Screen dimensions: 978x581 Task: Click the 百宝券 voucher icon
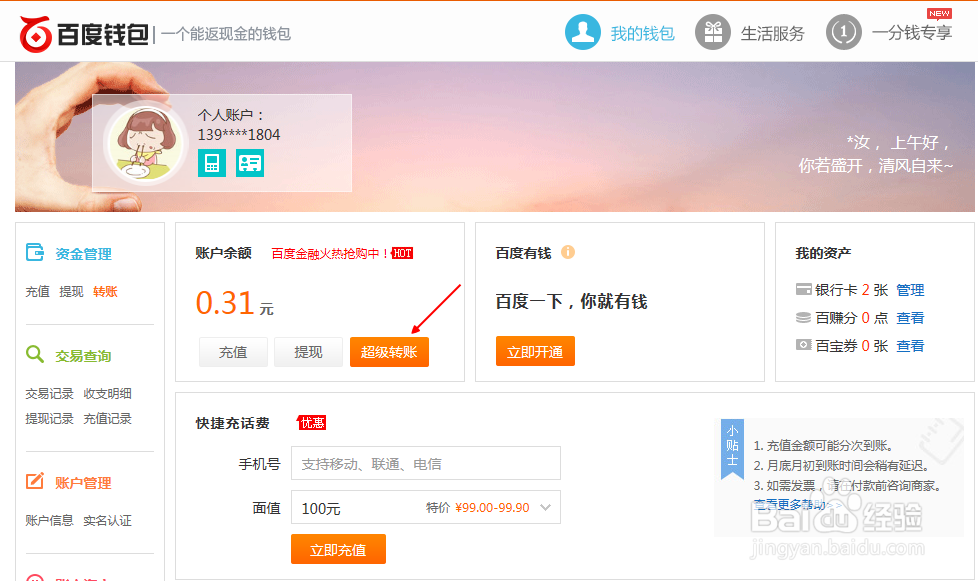tap(803, 345)
